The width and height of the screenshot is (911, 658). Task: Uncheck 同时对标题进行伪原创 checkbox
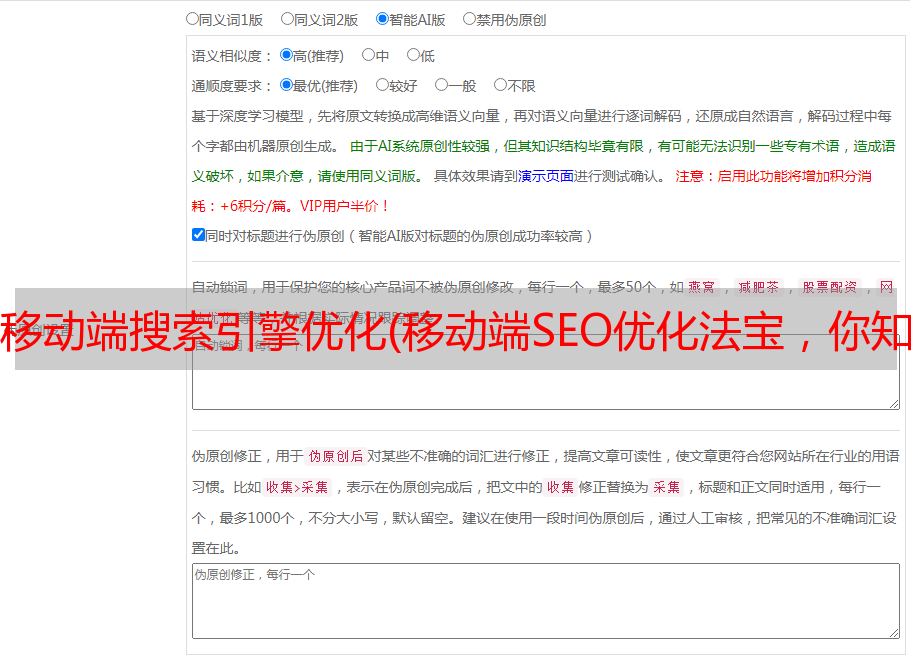pos(198,235)
